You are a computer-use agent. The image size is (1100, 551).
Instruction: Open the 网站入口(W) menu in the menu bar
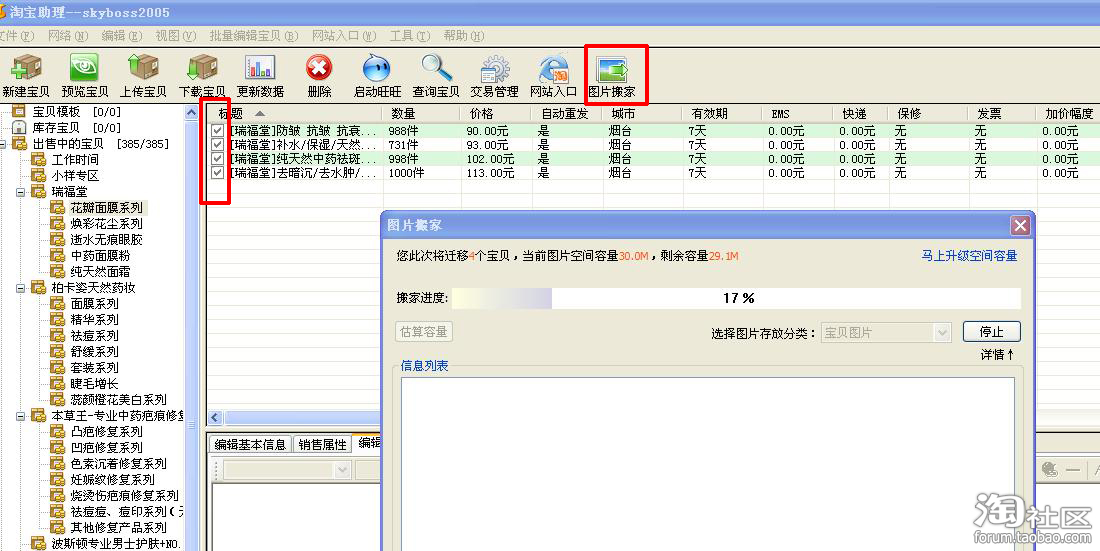(344, 36)
